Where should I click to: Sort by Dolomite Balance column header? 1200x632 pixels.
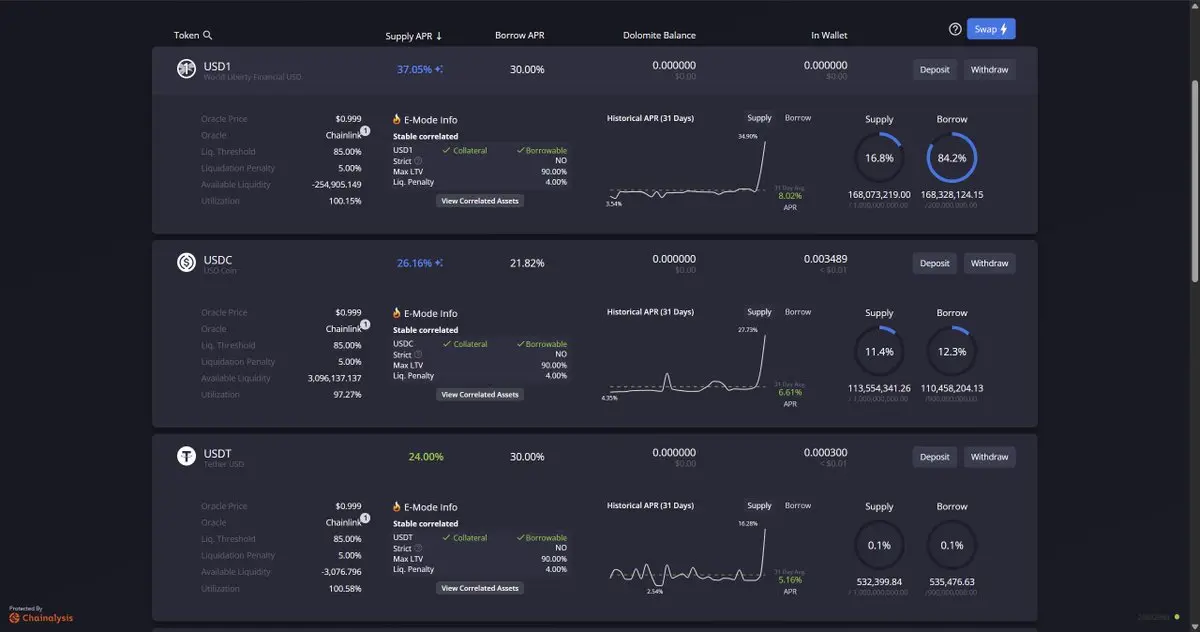point(658,36)
